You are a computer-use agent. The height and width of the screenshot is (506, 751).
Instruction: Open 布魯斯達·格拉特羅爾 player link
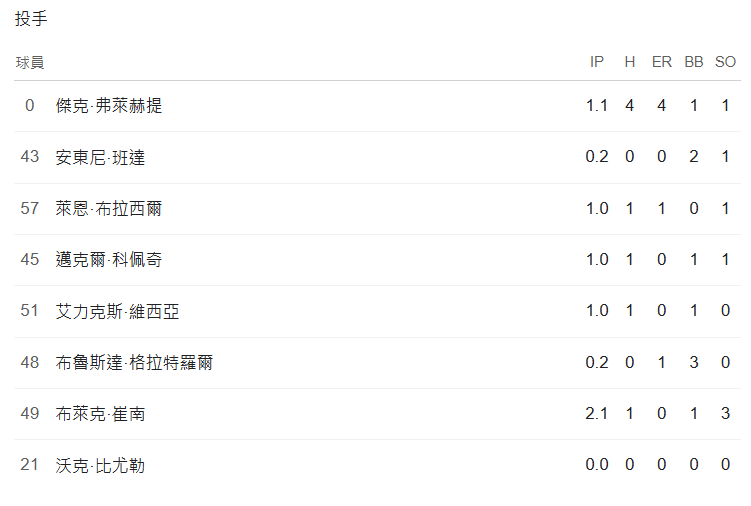pos(134,362)
